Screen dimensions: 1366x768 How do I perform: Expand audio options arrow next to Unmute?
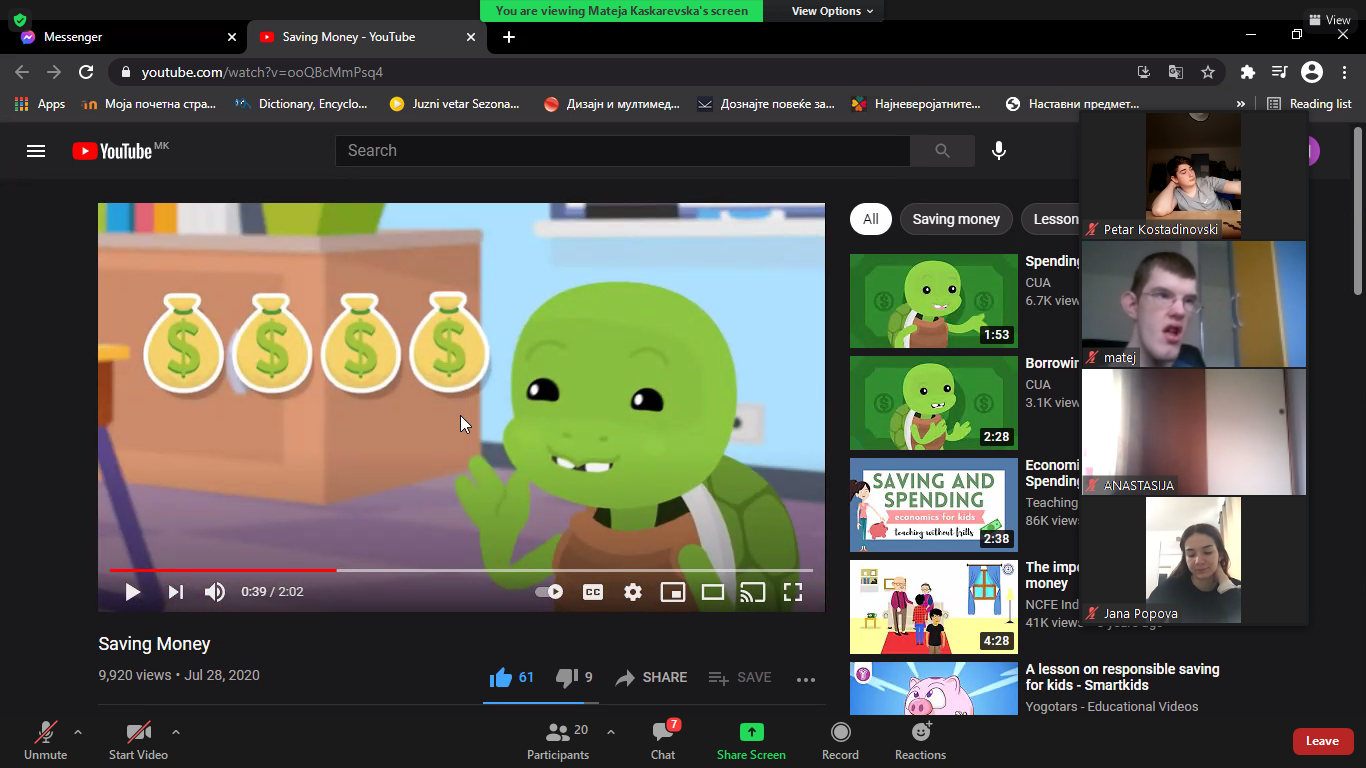tap(78, 732)
